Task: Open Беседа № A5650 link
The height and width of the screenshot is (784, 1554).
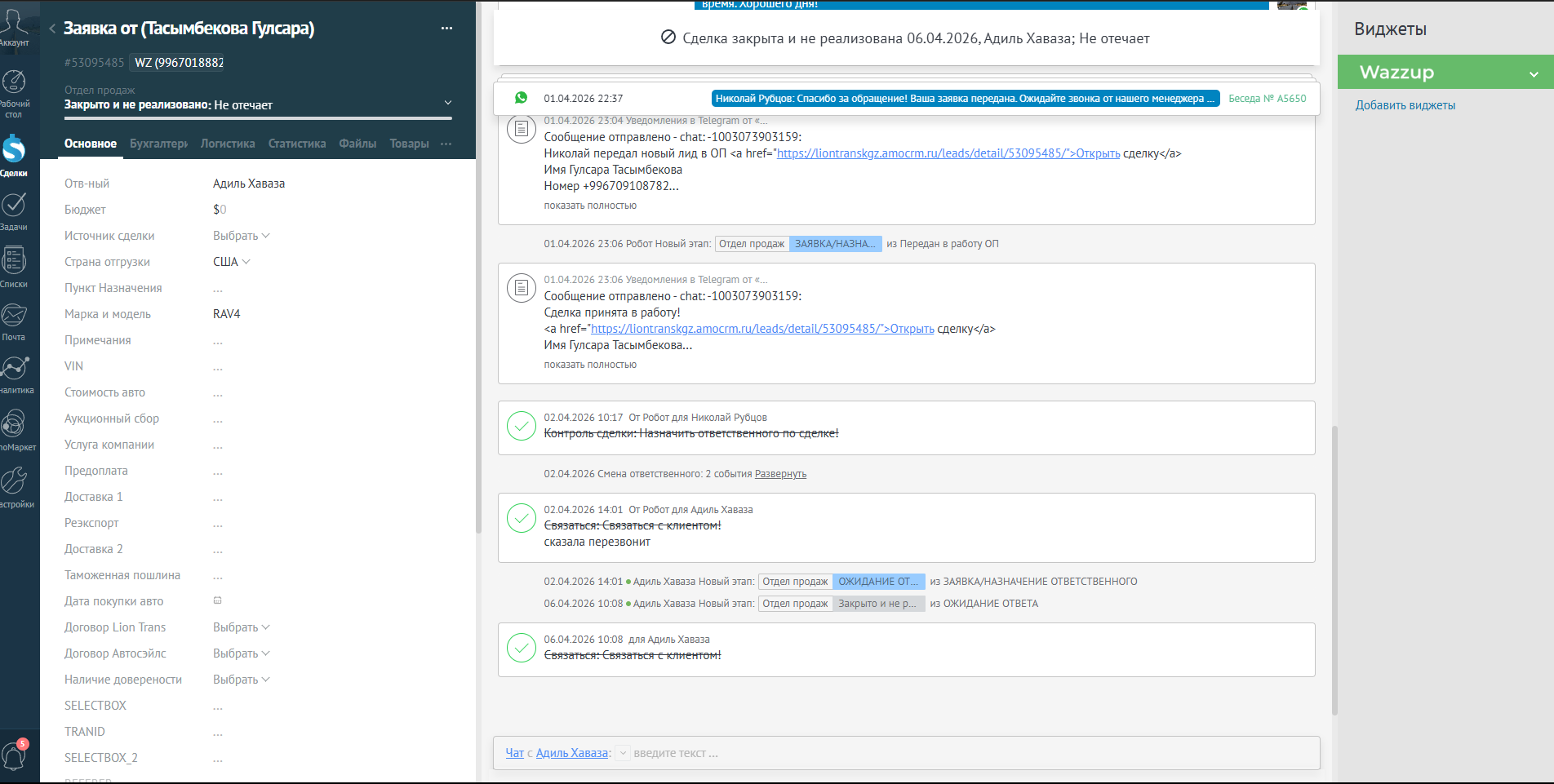Action: (x=1267, y=98)
